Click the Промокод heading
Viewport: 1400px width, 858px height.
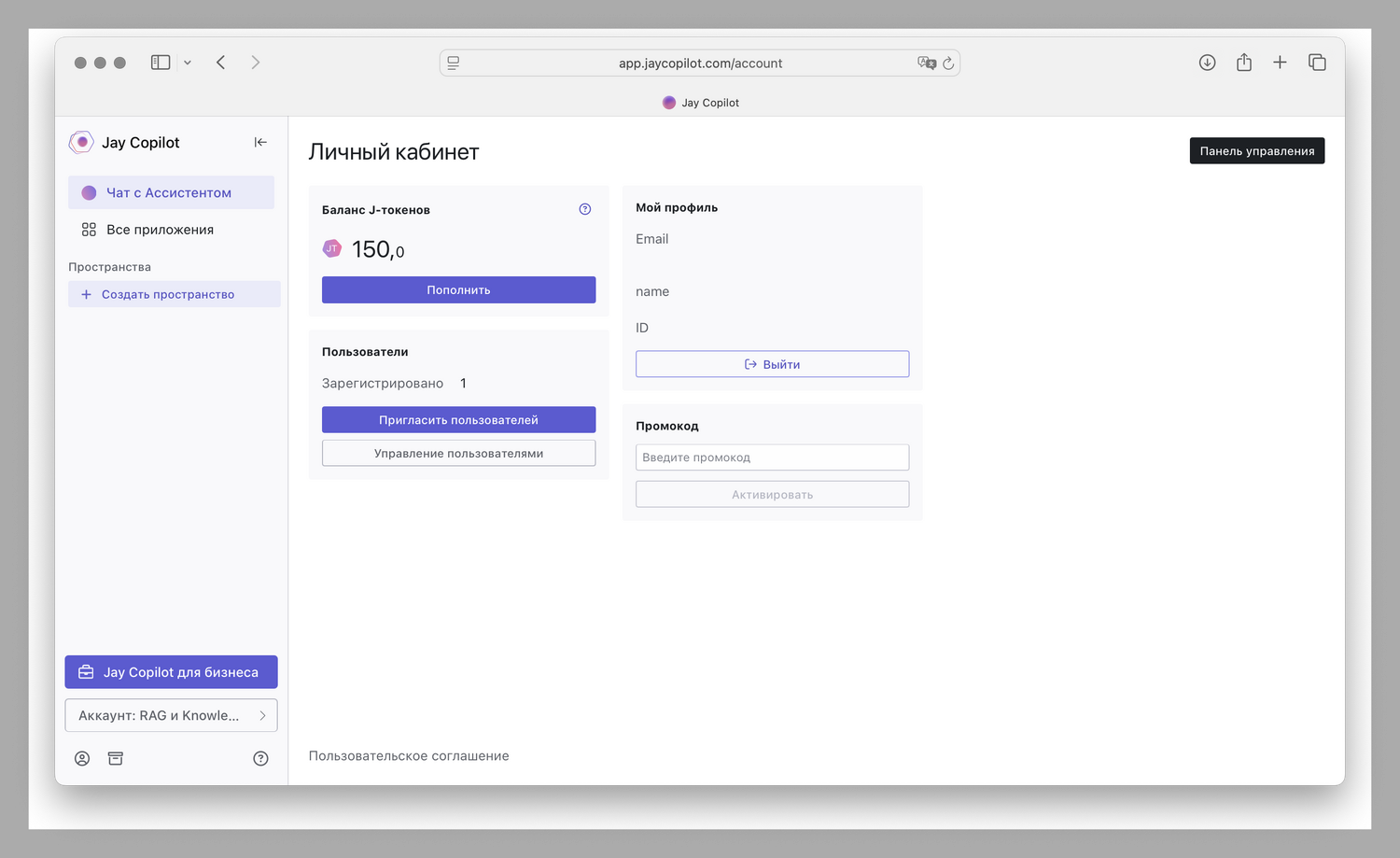coord(667,426)
